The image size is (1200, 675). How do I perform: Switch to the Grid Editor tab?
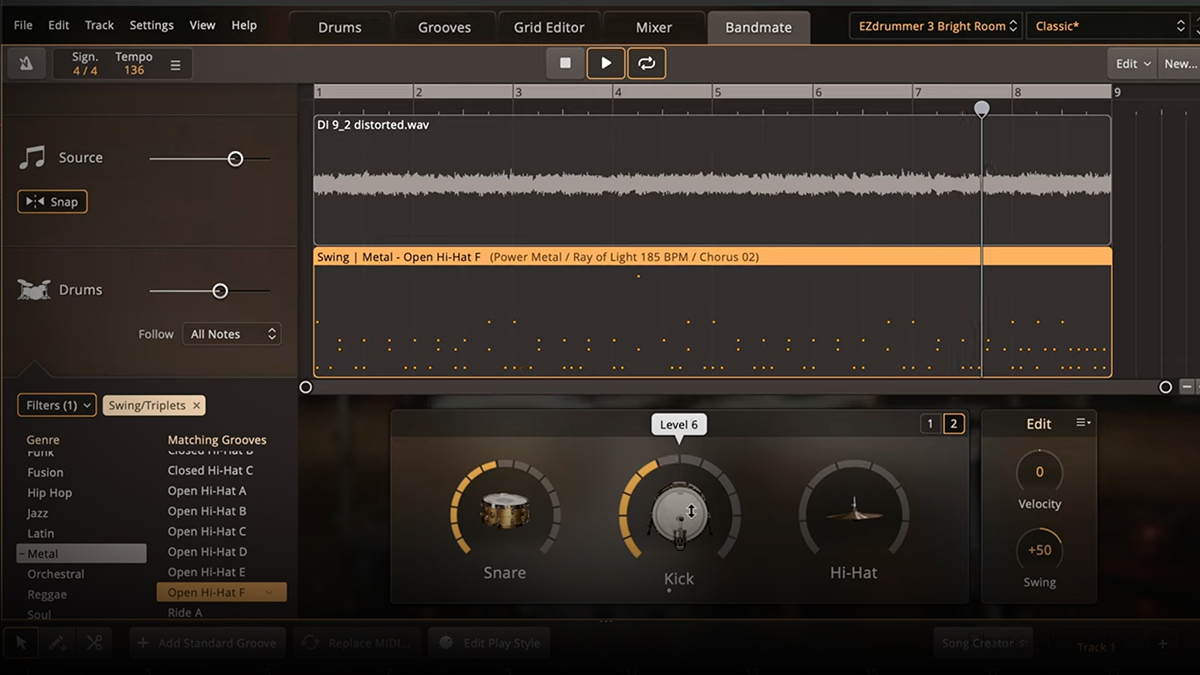point(549,27)
